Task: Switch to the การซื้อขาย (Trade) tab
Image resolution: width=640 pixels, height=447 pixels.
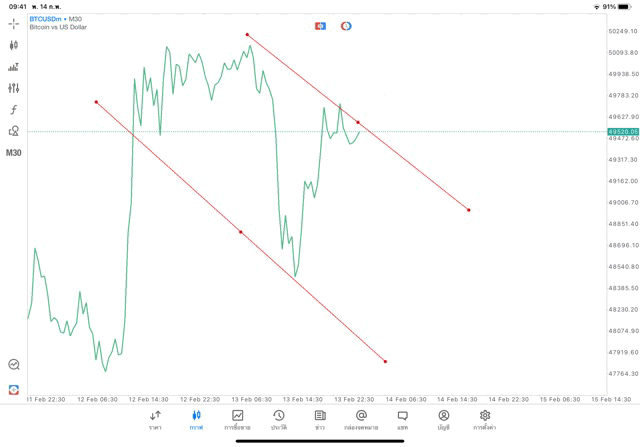Action: [x=238, y=419]
